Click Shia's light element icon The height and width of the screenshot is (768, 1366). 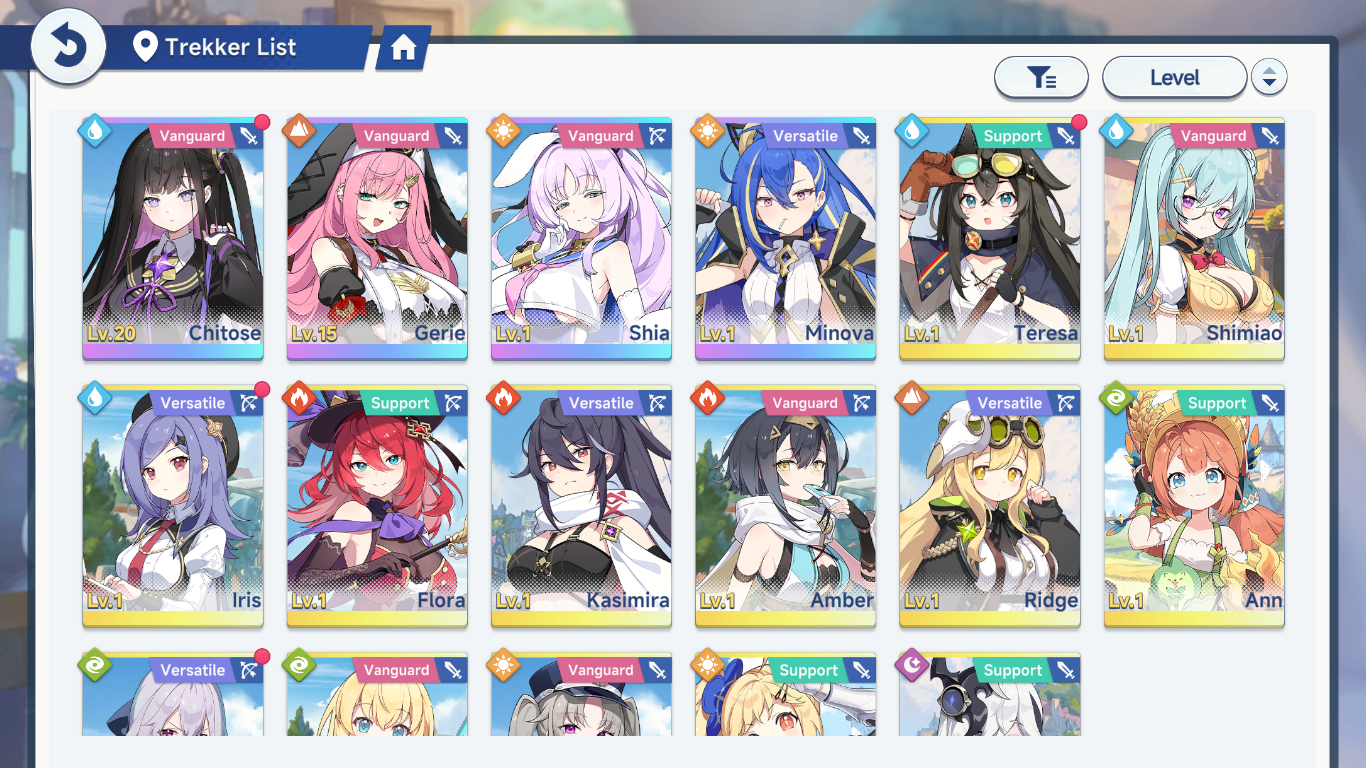point(504,131)
